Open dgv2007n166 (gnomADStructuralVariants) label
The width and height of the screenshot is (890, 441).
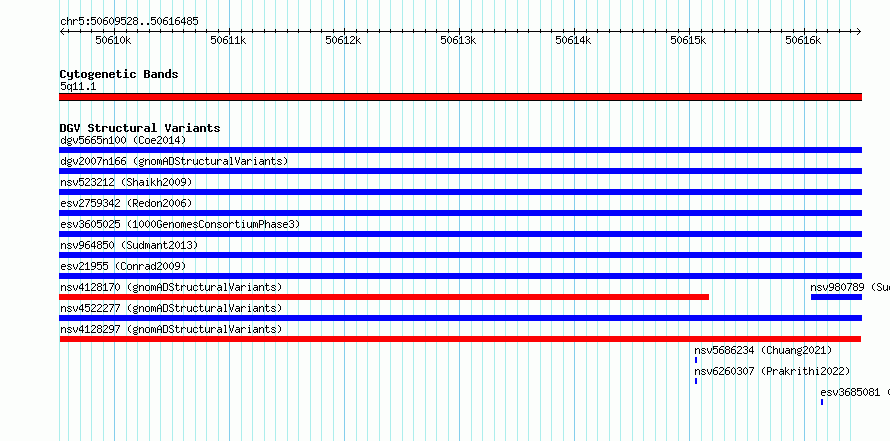(x=174, y=161)
